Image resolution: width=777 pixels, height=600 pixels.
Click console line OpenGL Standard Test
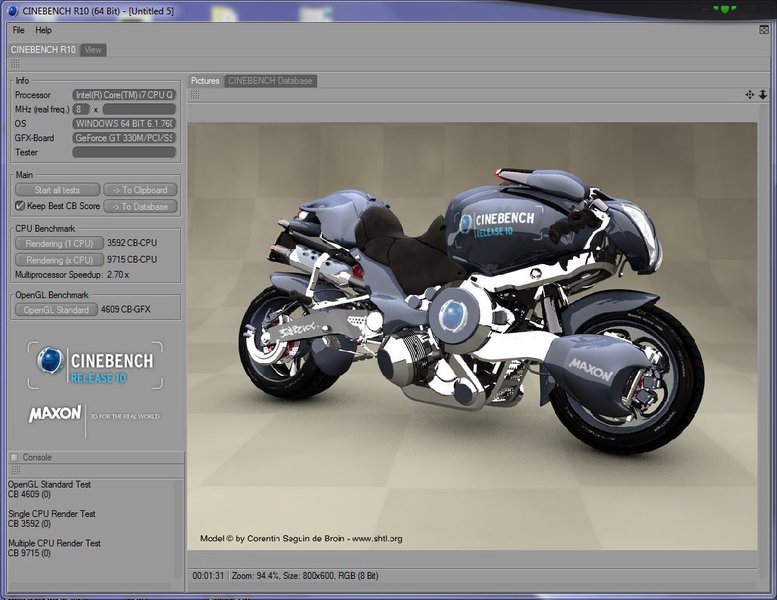tap(49, 485)
